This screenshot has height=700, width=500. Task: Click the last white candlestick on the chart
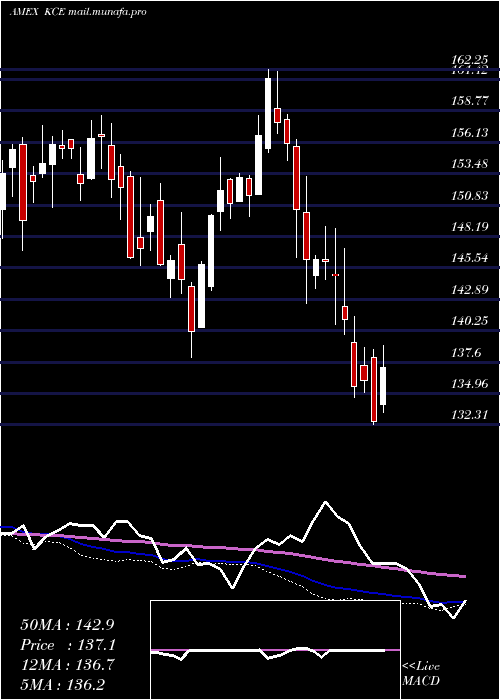click(x=383, y=386)
